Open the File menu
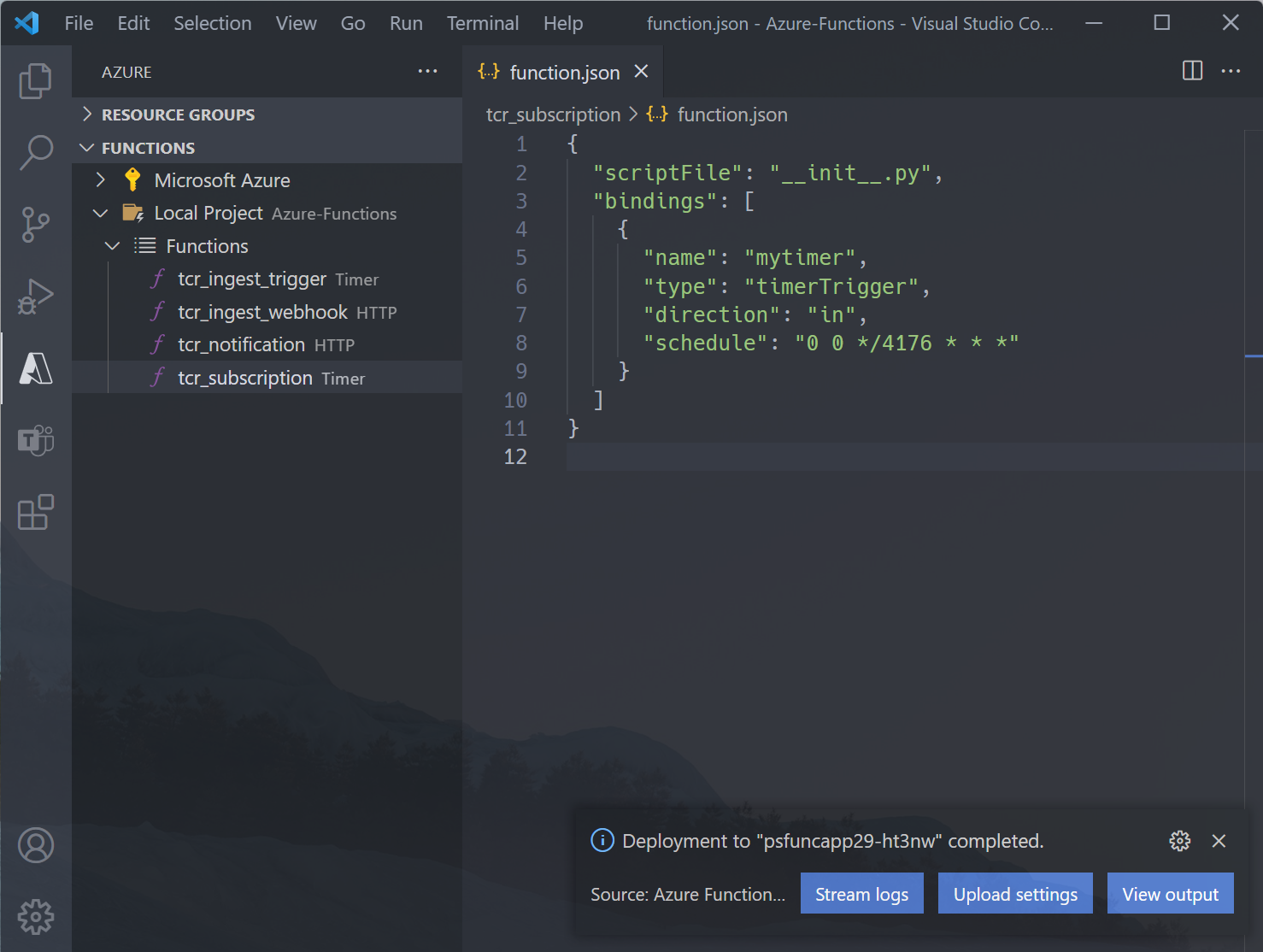The height and width of the screenshot is (952, 1263). (79, 23)
